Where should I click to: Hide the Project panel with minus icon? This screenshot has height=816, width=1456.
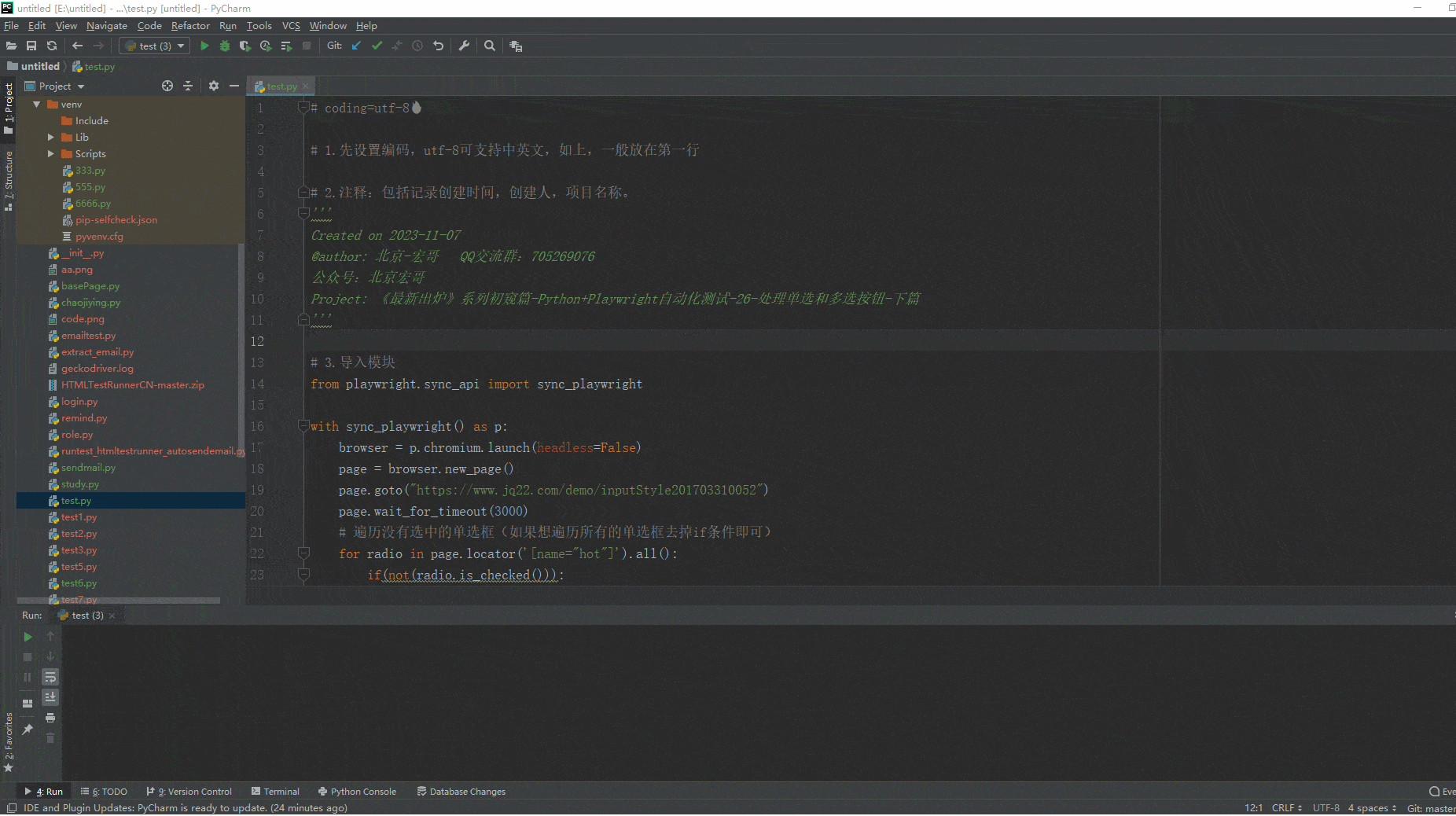tap(234, 86)
